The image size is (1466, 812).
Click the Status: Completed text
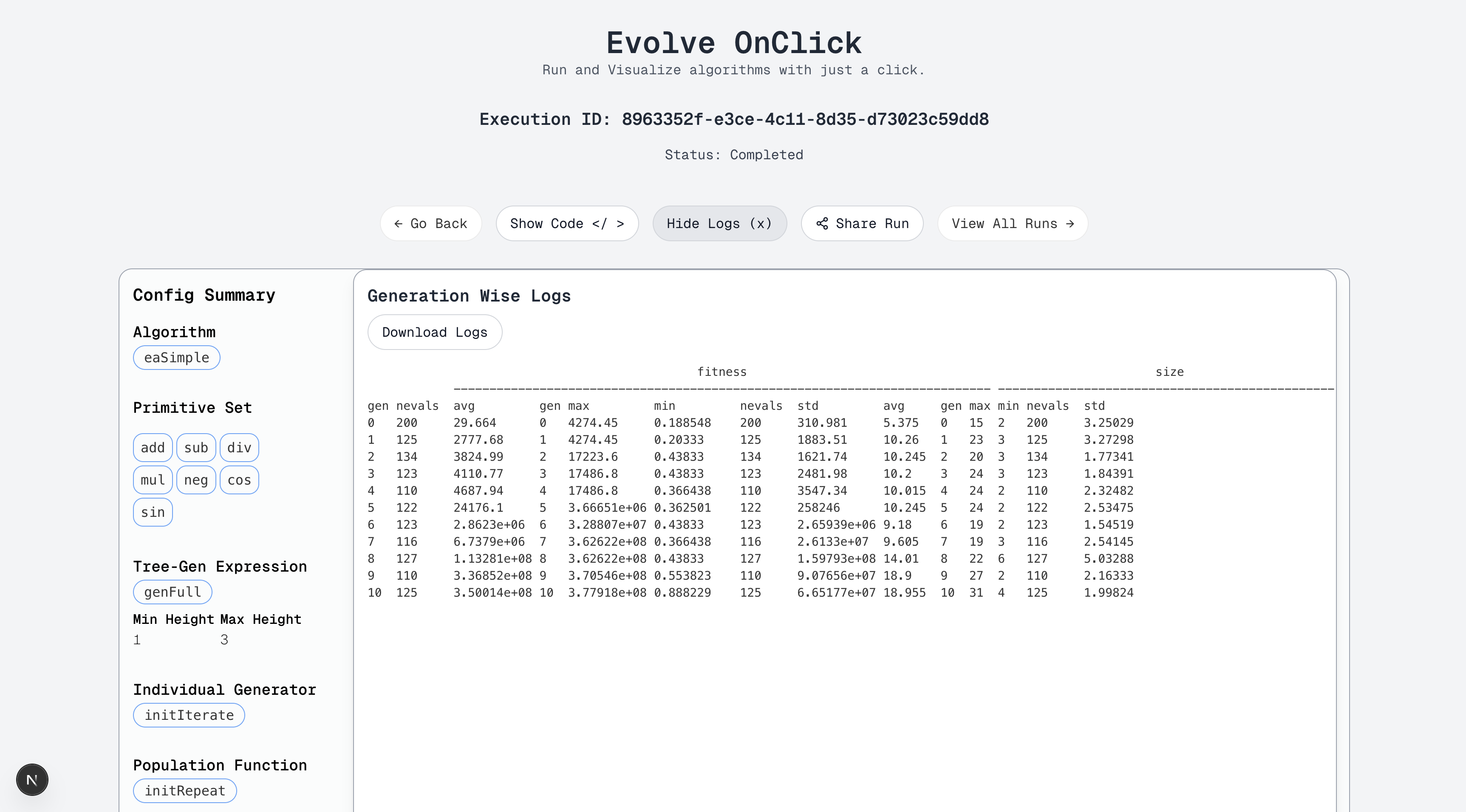coord(733,155)
